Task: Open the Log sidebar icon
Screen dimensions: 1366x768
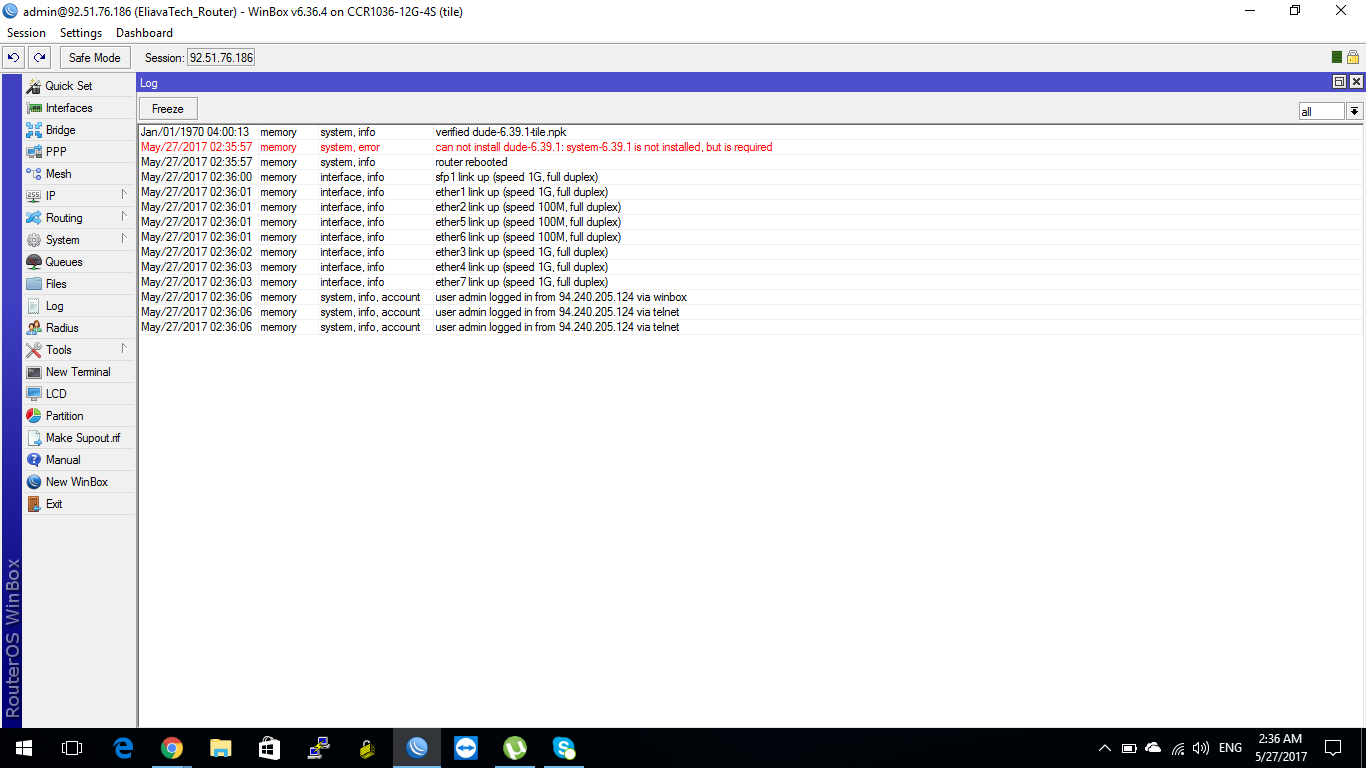Action: coord(34,306)
